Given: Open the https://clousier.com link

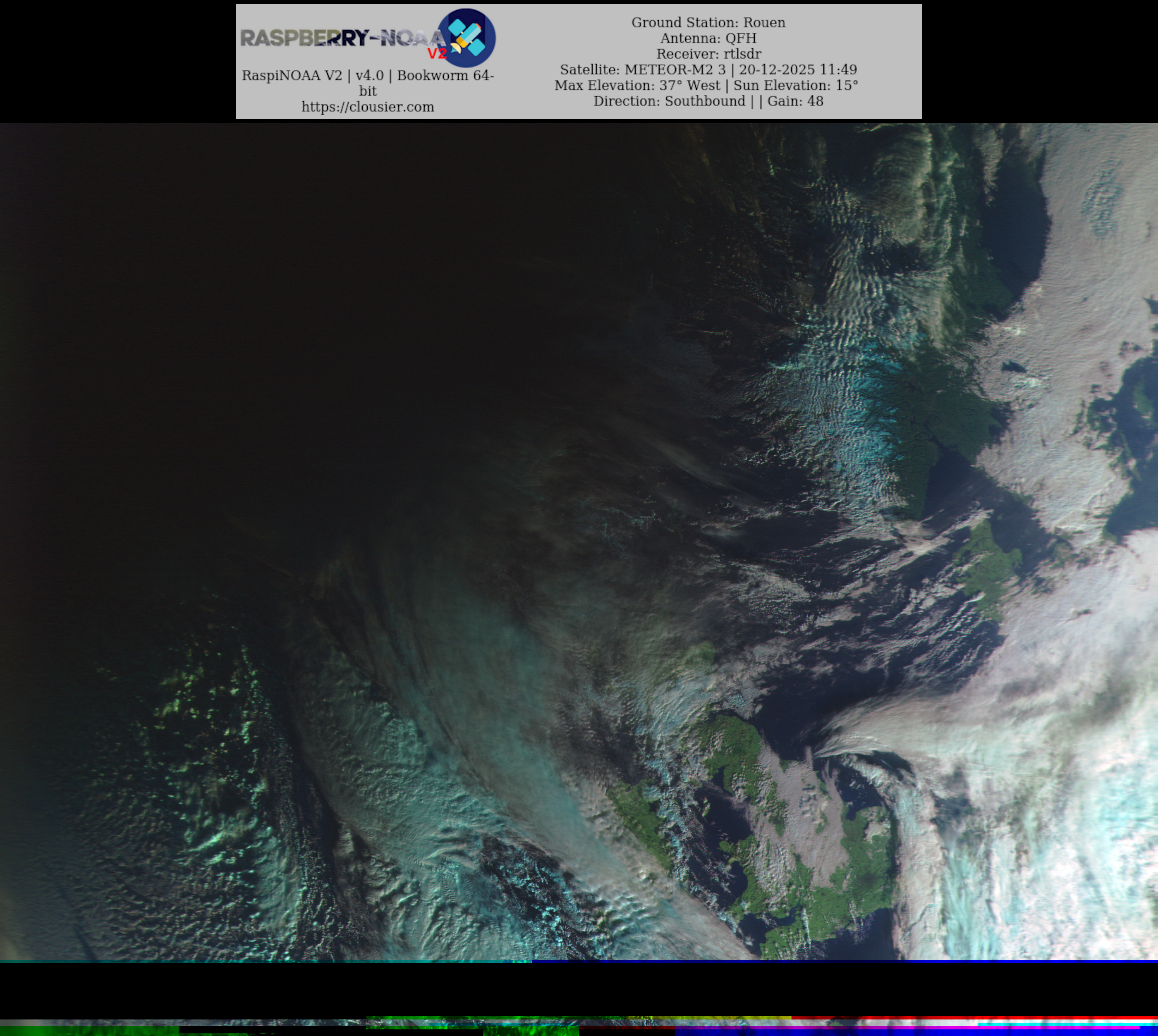Looking at the screenshot, I should point(368,107).
